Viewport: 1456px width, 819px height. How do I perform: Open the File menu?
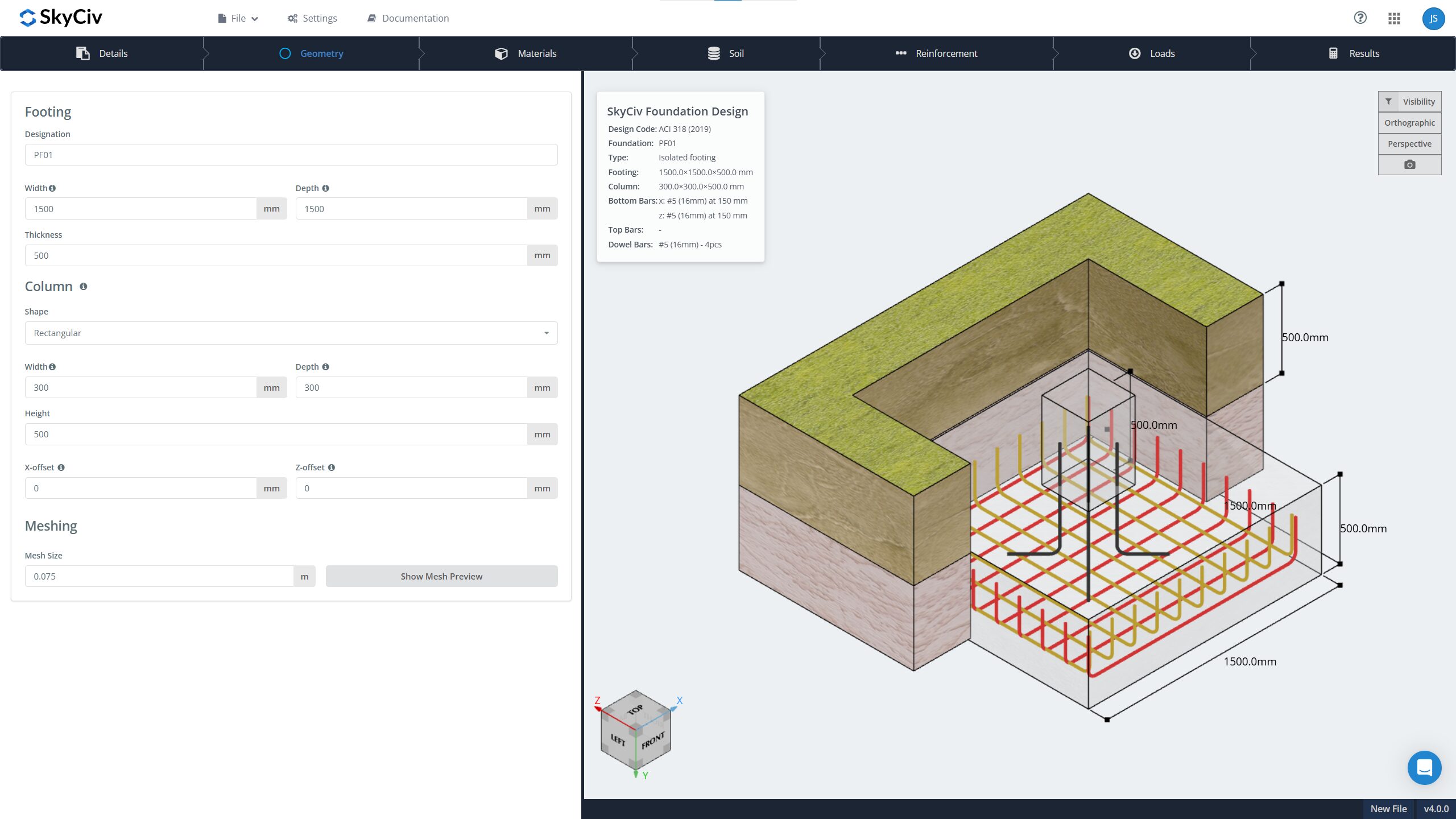coord(238,18)
